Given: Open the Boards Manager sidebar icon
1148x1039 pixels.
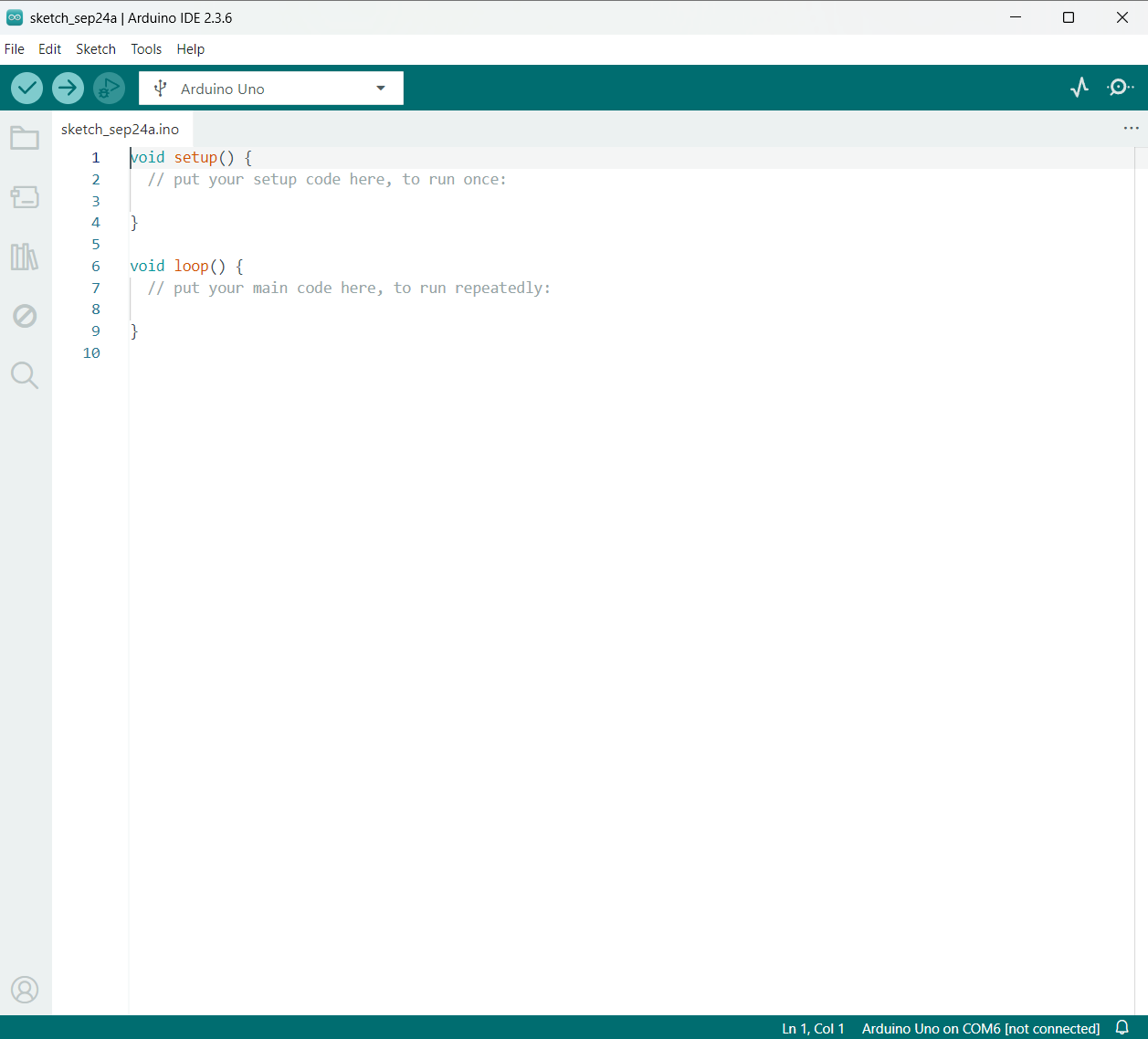Looking at the screenshot, I should click(25, 197).
